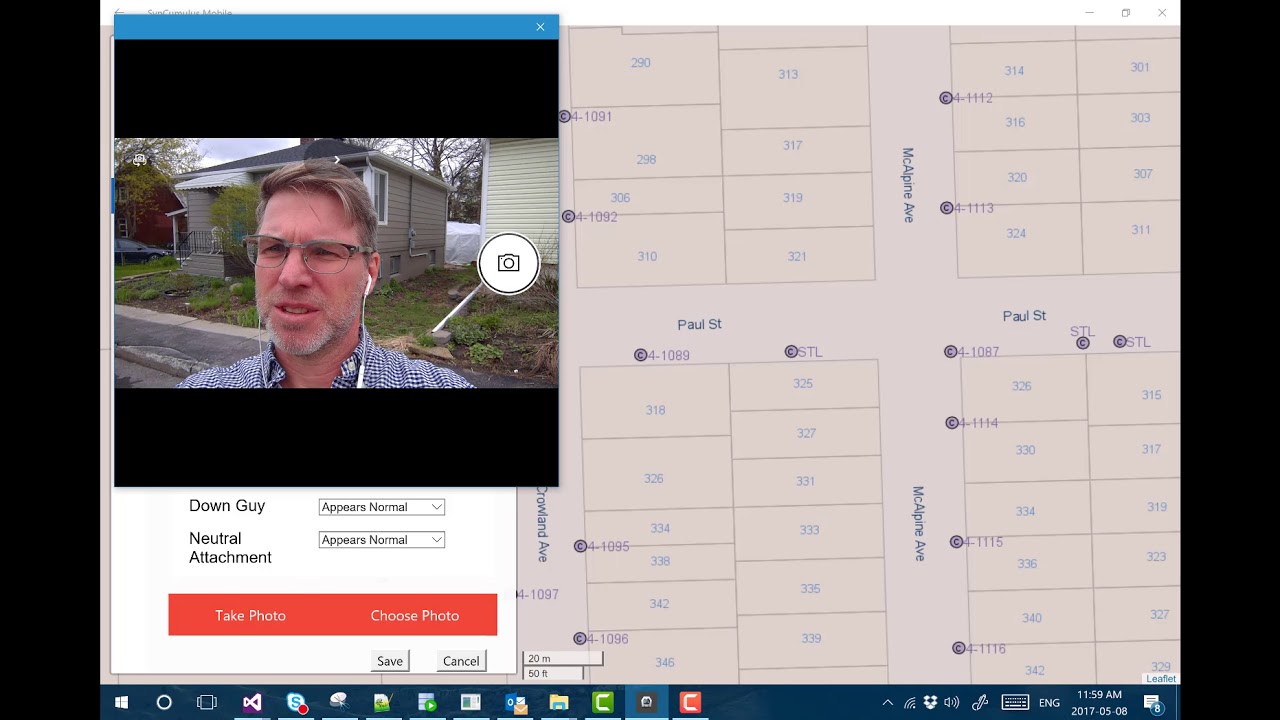
Task: Close the camera capture dialog
Action: tap(540, 27)
